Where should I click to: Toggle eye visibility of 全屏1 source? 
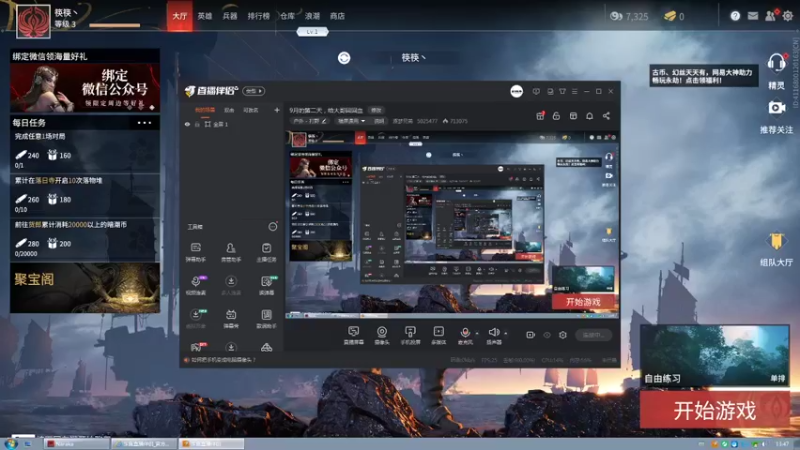[x=187, y=124]
